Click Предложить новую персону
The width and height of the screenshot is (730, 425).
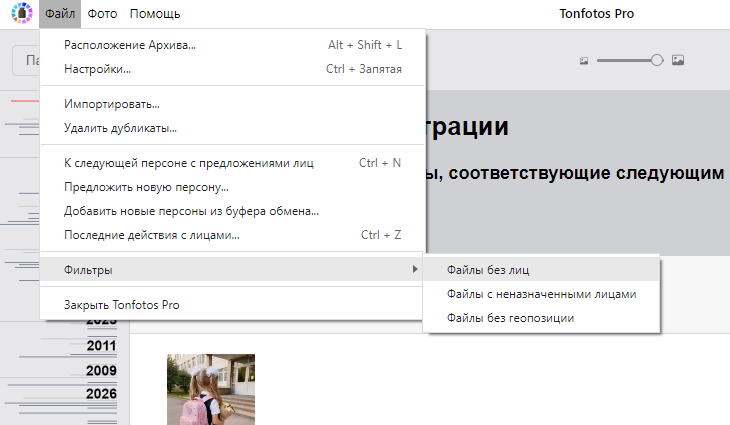point(146,187)
